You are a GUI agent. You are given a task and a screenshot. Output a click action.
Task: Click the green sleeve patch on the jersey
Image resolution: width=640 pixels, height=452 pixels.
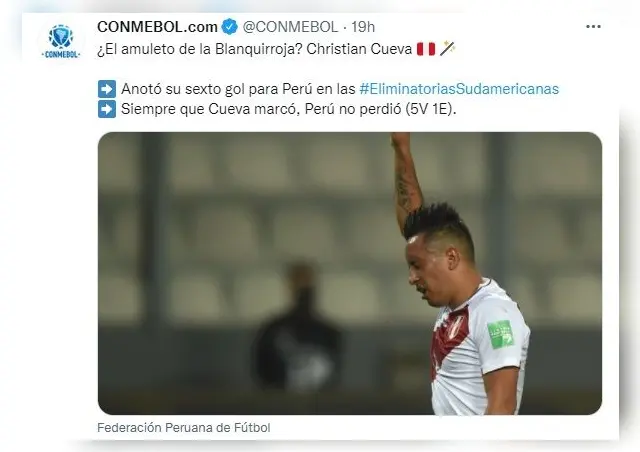tap(500, 334)
